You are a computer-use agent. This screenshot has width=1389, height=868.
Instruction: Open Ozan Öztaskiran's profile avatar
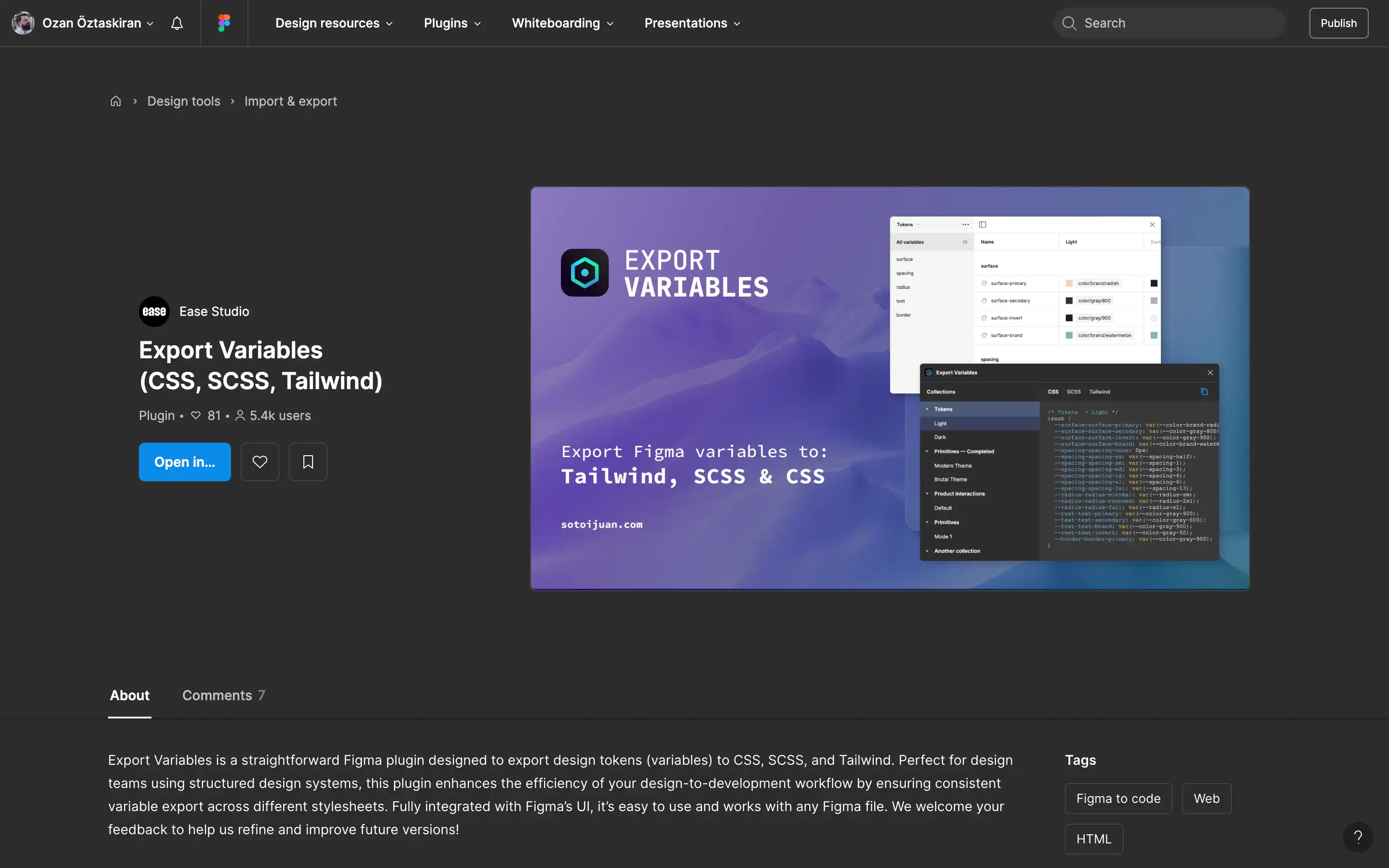24,23
